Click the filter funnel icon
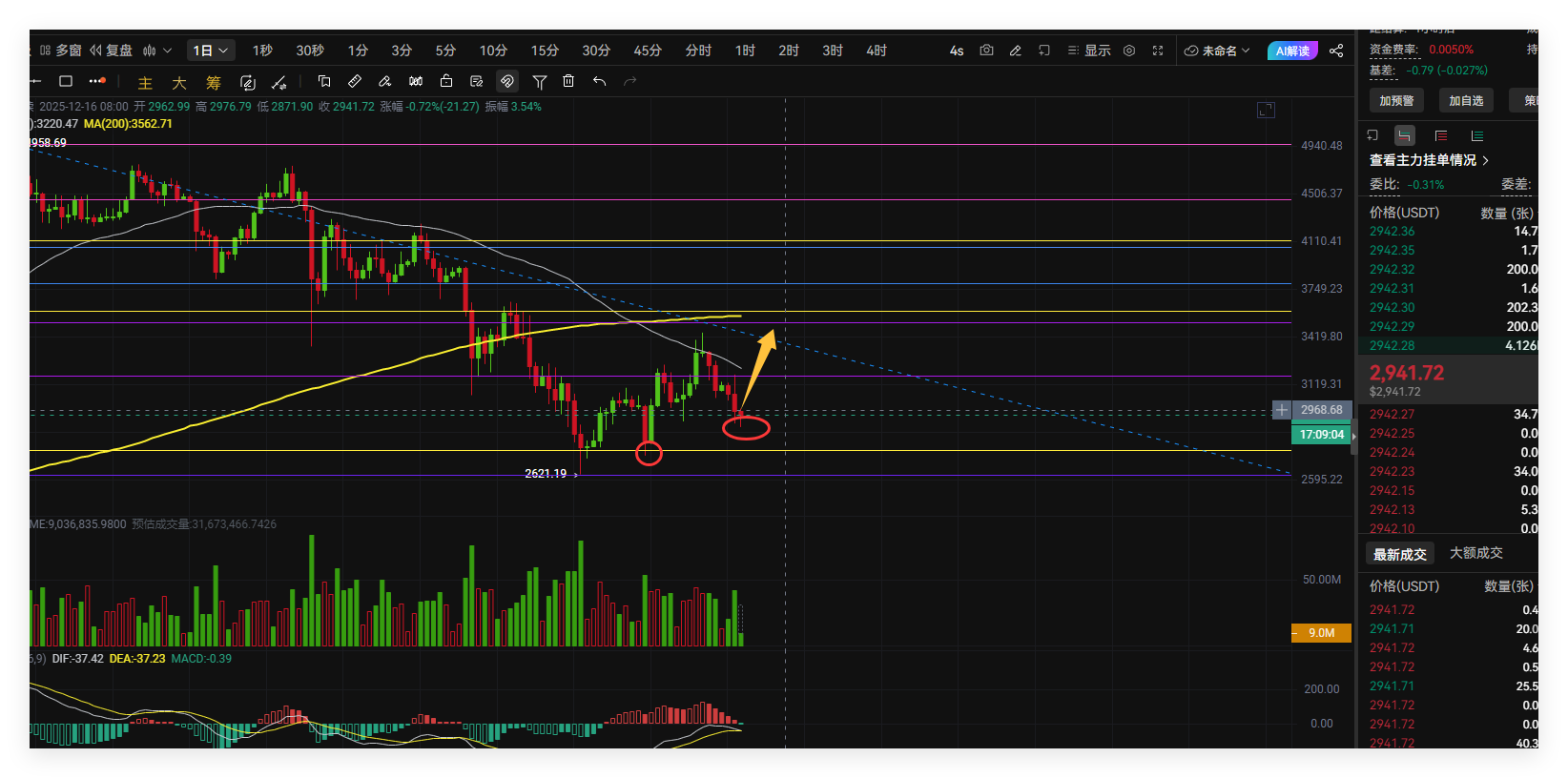1568x778 pixels. click(x=539, y=82)
